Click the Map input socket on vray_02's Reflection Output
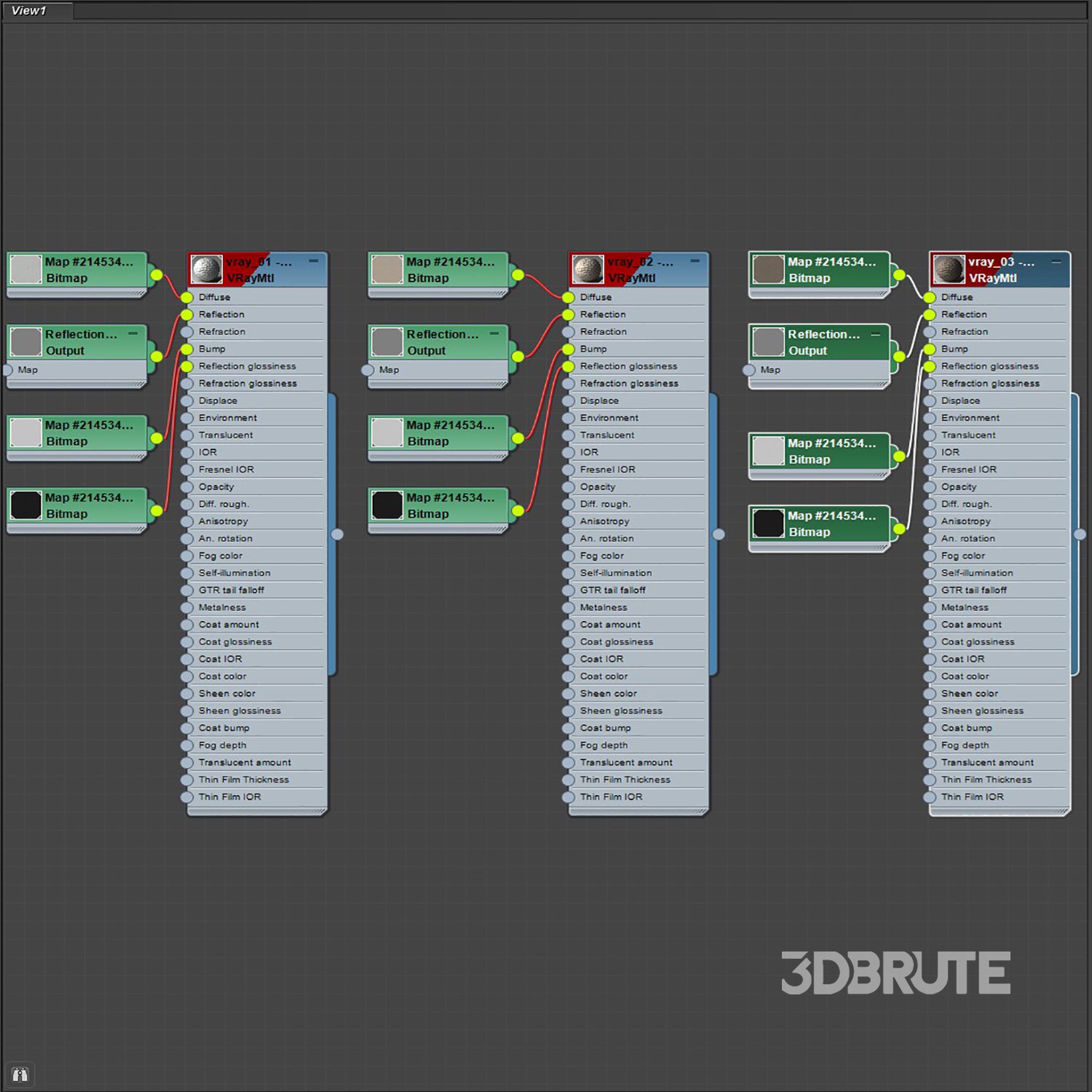Viewport: 1092px width, 1092px height. [x=368, y=370]
